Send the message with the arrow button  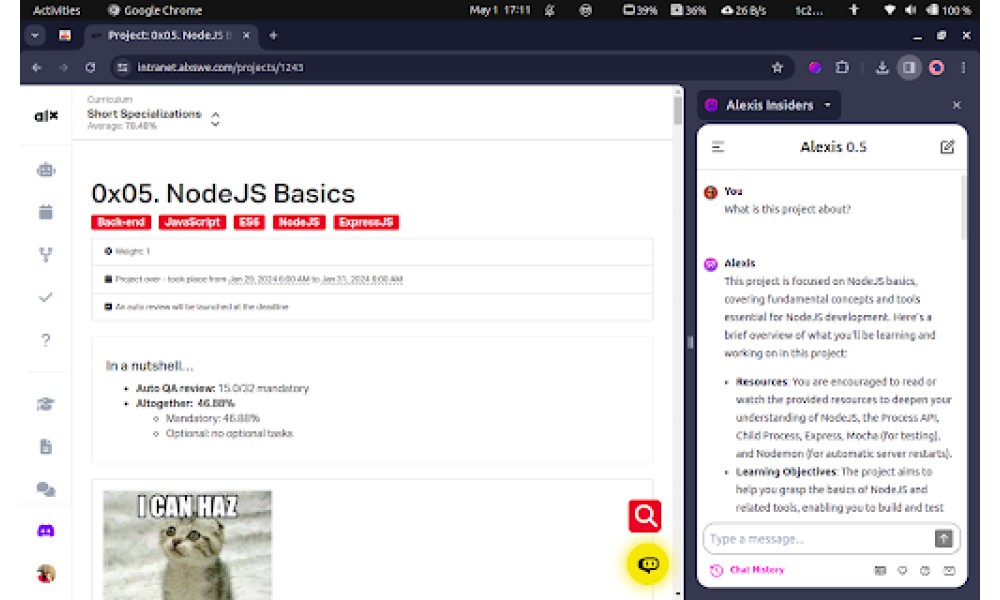click(x=943, y=539)
